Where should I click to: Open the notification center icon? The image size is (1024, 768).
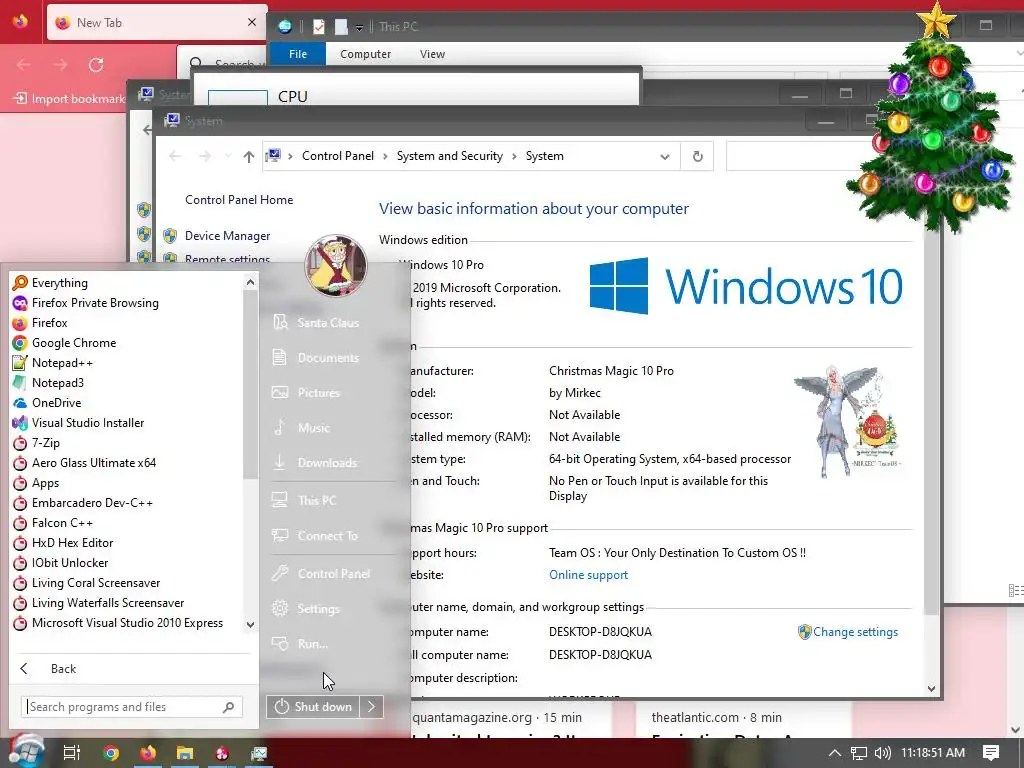pyautogui.click(x=991, y=753)
